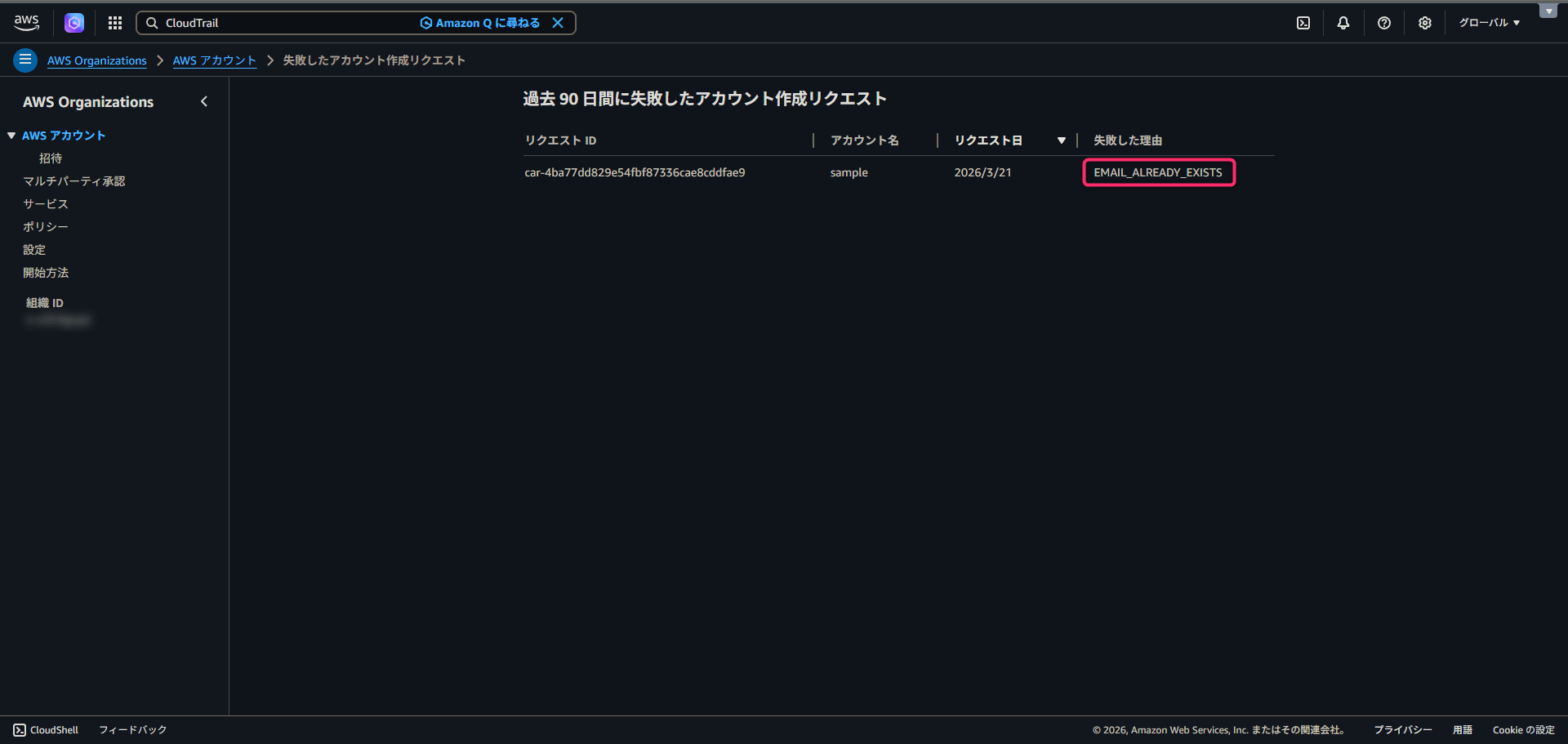This screenshot has width=1568, height=744.
Task: Clear the CloudTrail search text
Action: [x=558, y=23]
